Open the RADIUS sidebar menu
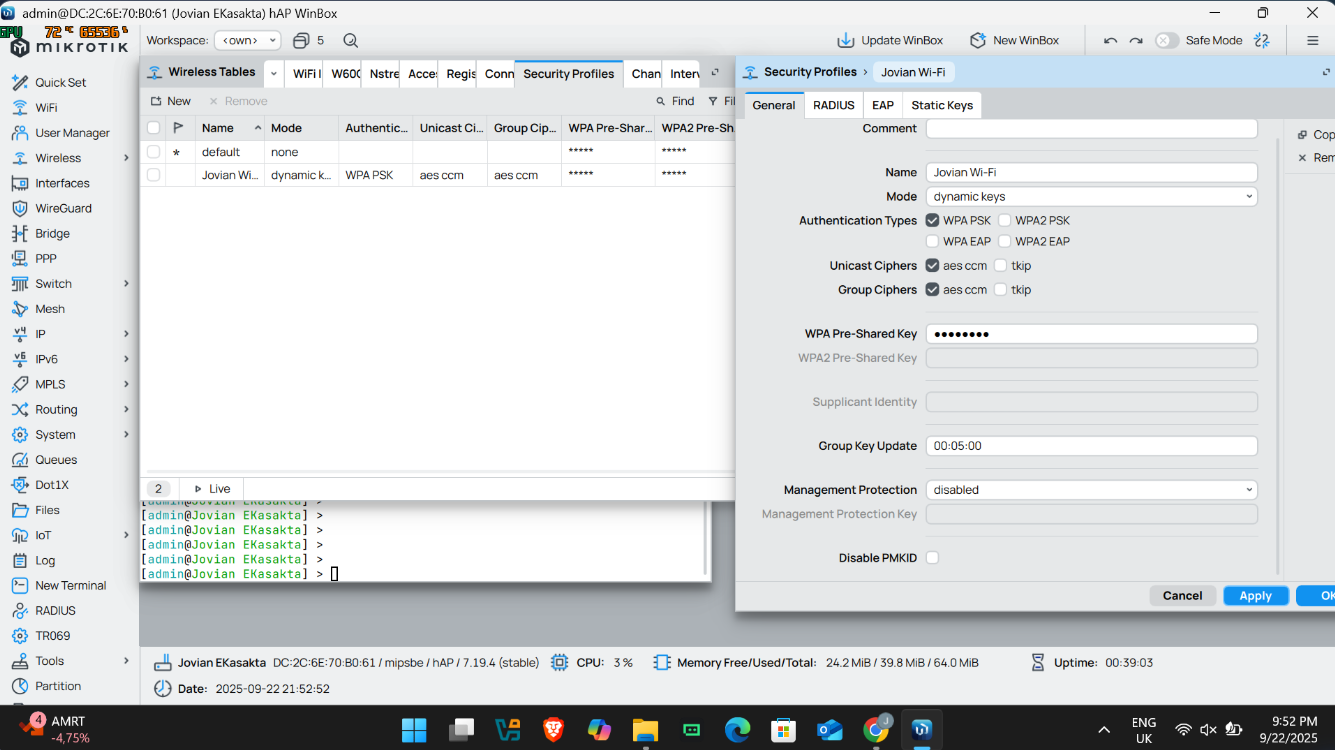The image size is (1335, 750). pos(55,611)
